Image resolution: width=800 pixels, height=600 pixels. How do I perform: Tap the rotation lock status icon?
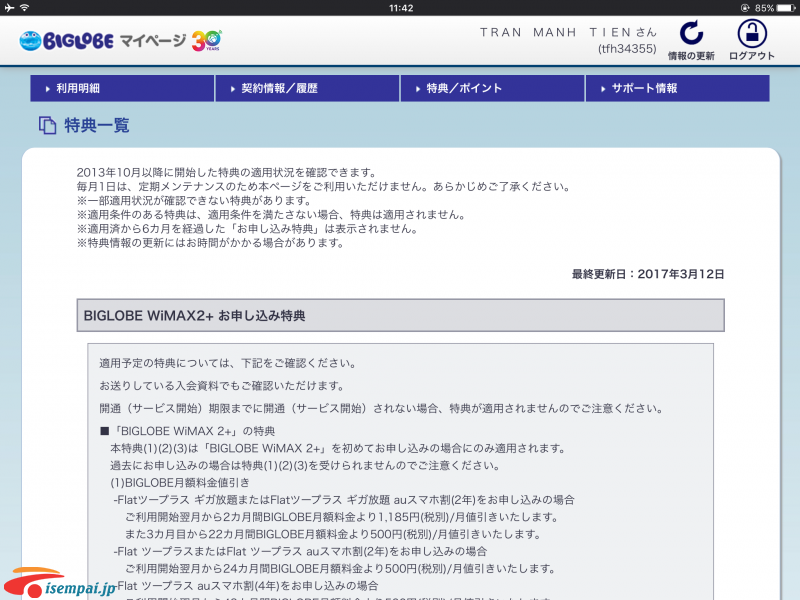tap(745, 8)
